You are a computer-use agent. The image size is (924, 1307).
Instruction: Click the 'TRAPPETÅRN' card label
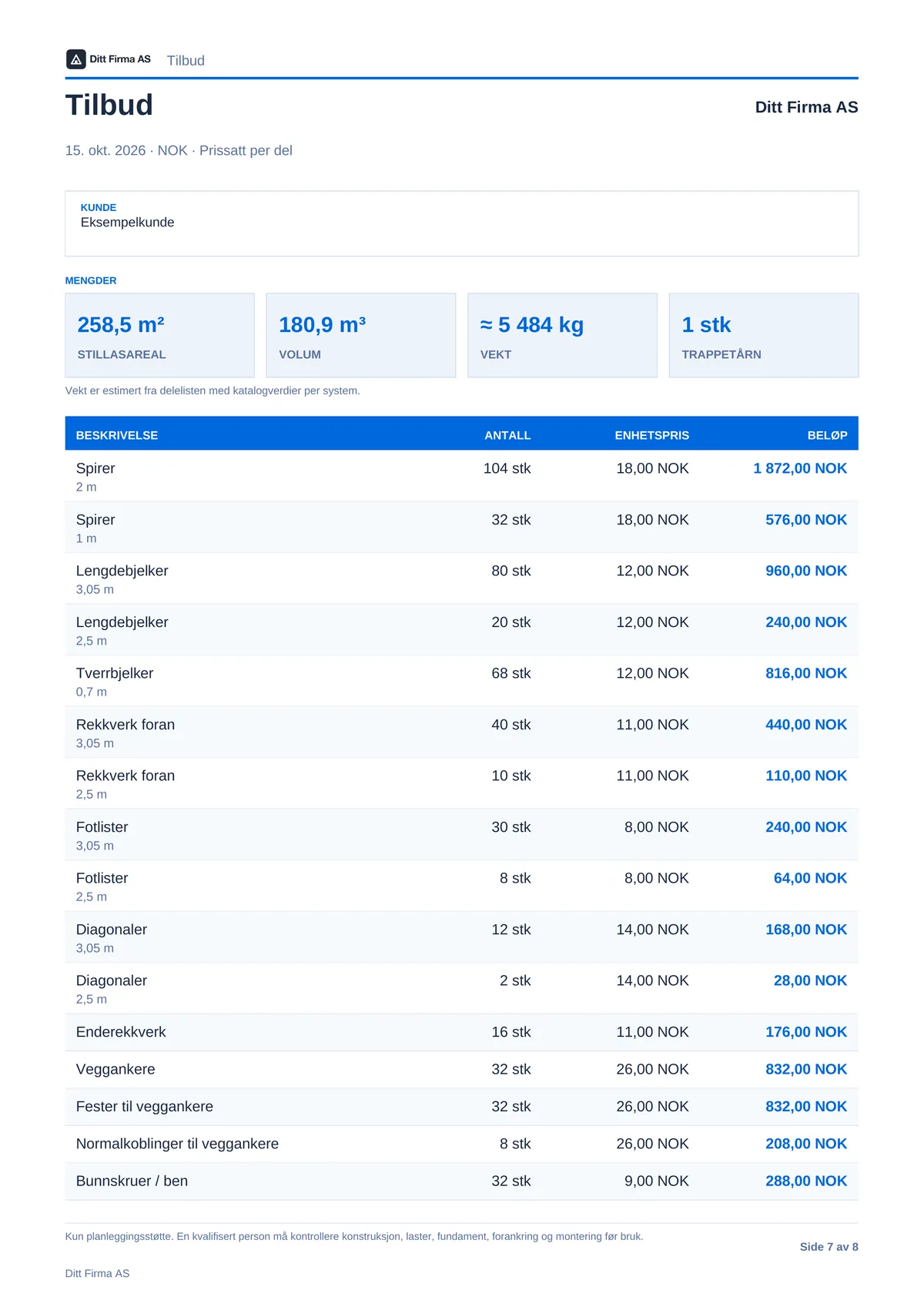pos(721,354)
